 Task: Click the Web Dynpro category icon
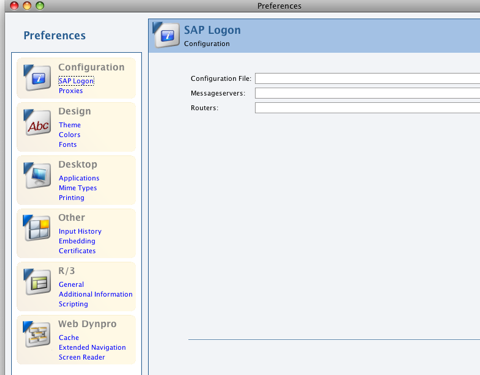pyautogui.click(x=37, y=334)
